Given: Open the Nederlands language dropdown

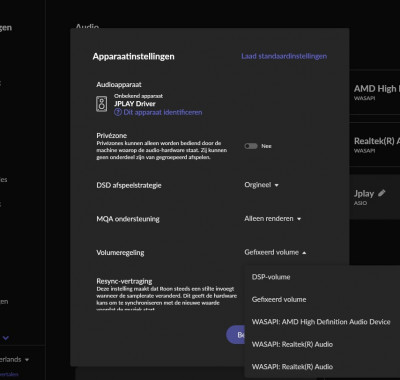Looking at the screenshot, I should point(14,359).
